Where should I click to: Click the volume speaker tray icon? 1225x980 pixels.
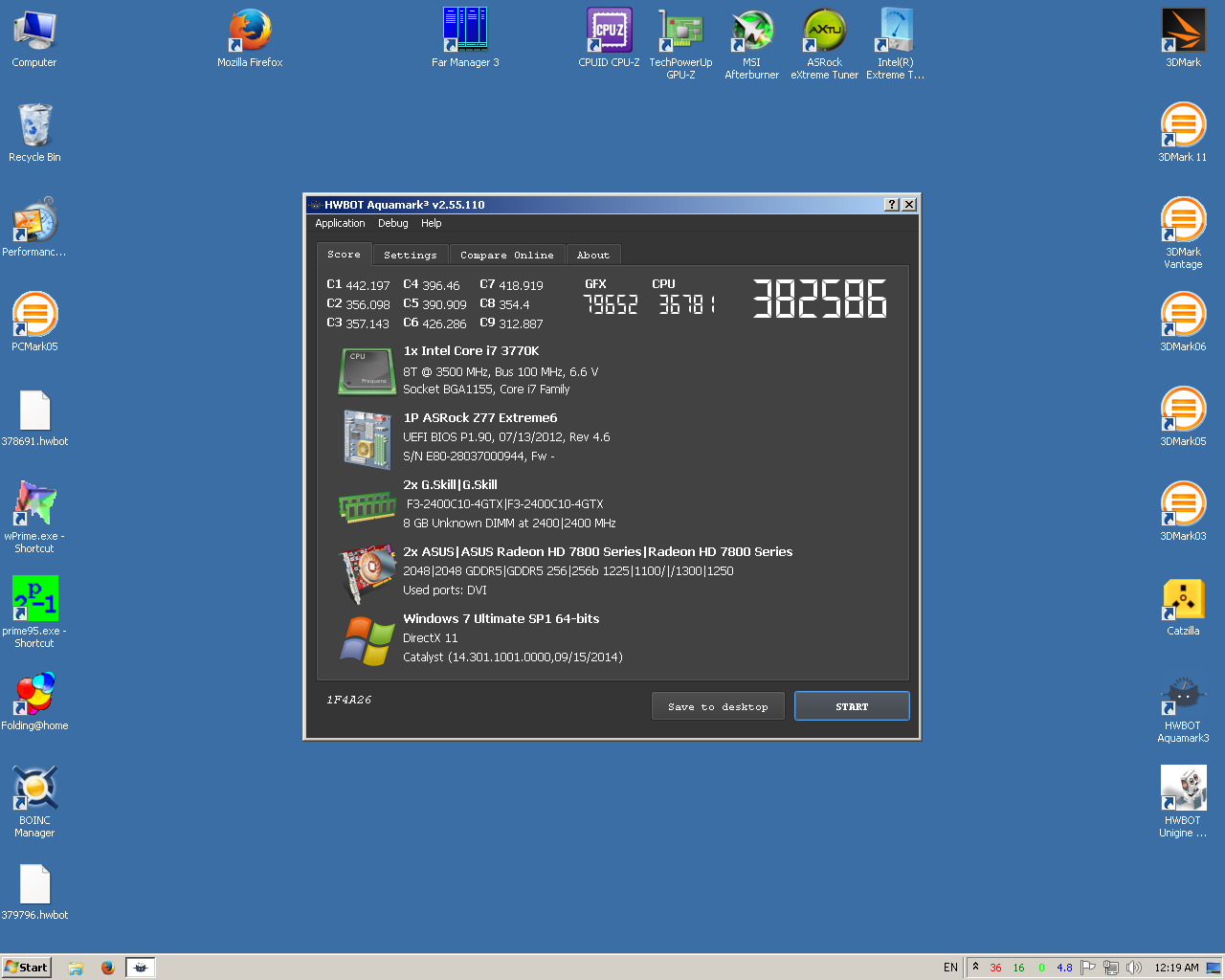1134,968
